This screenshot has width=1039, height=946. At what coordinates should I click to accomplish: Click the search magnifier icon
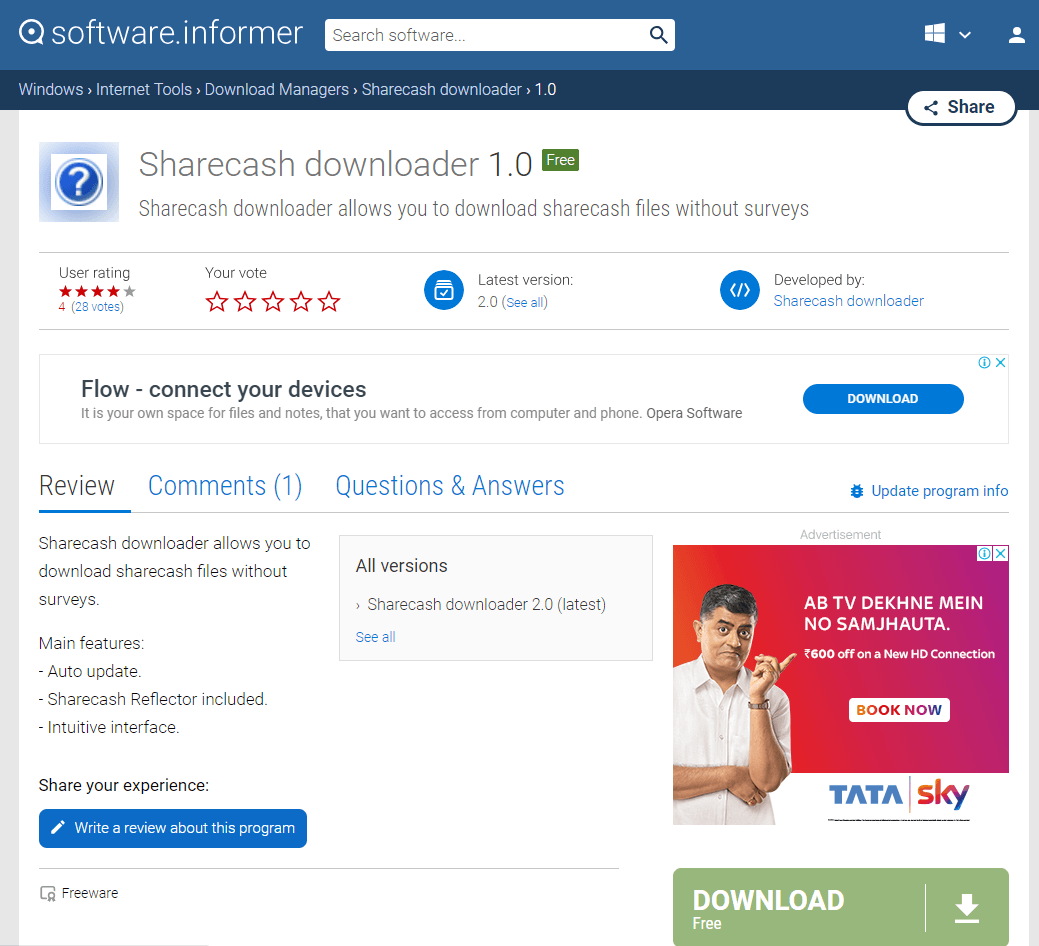tap(658, 35)
